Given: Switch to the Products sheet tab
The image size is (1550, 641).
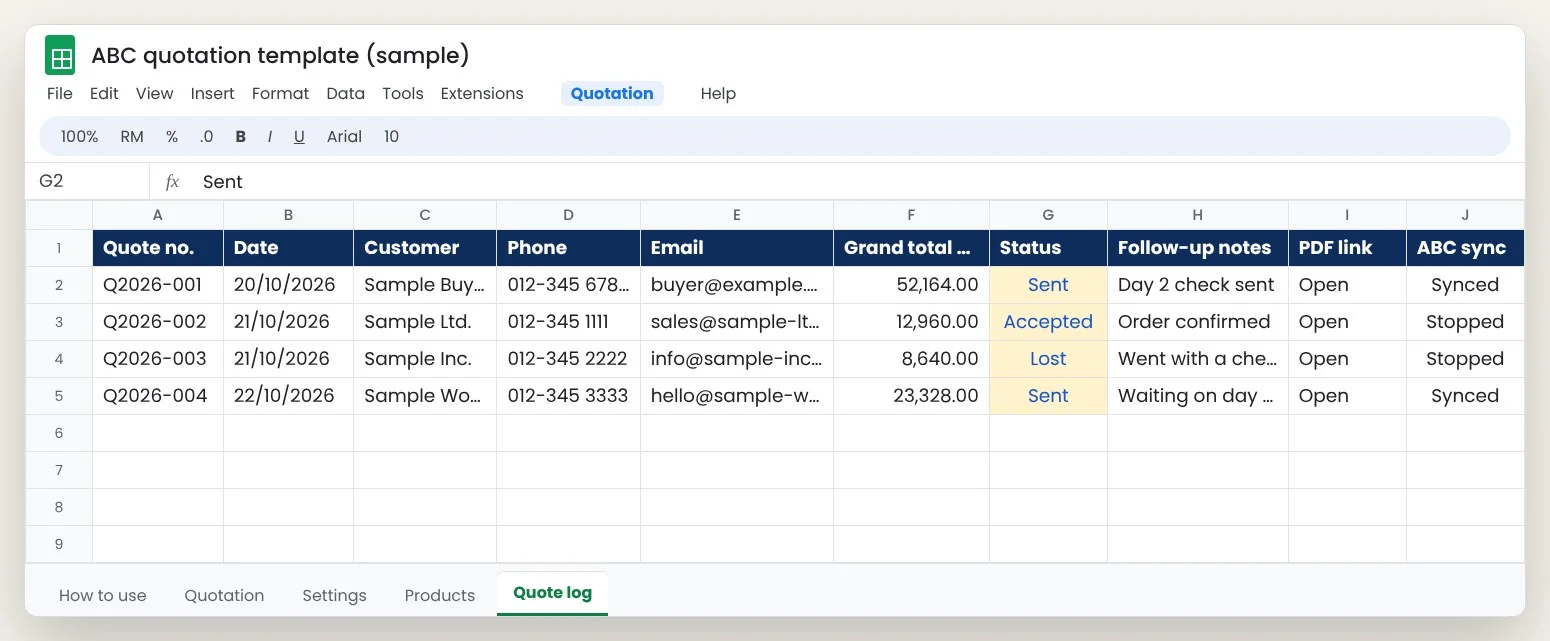Looking at the screenshot, I should pos(440,595).
